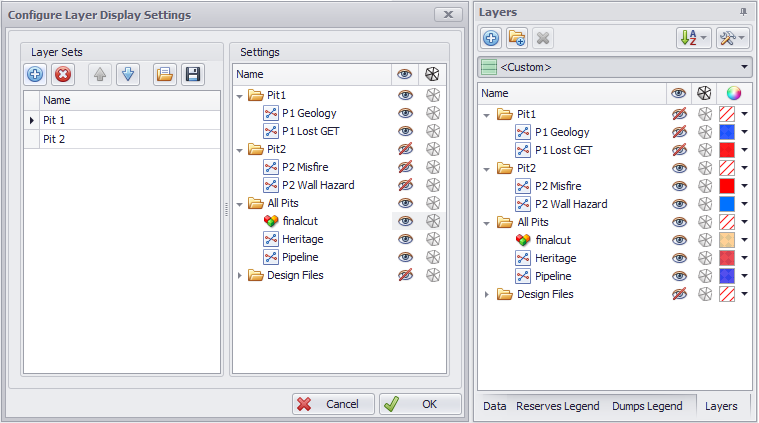The width and height of the screenshot is (759, 423).
Task: Click the Cancel button
Action: (x=333, y=404)
